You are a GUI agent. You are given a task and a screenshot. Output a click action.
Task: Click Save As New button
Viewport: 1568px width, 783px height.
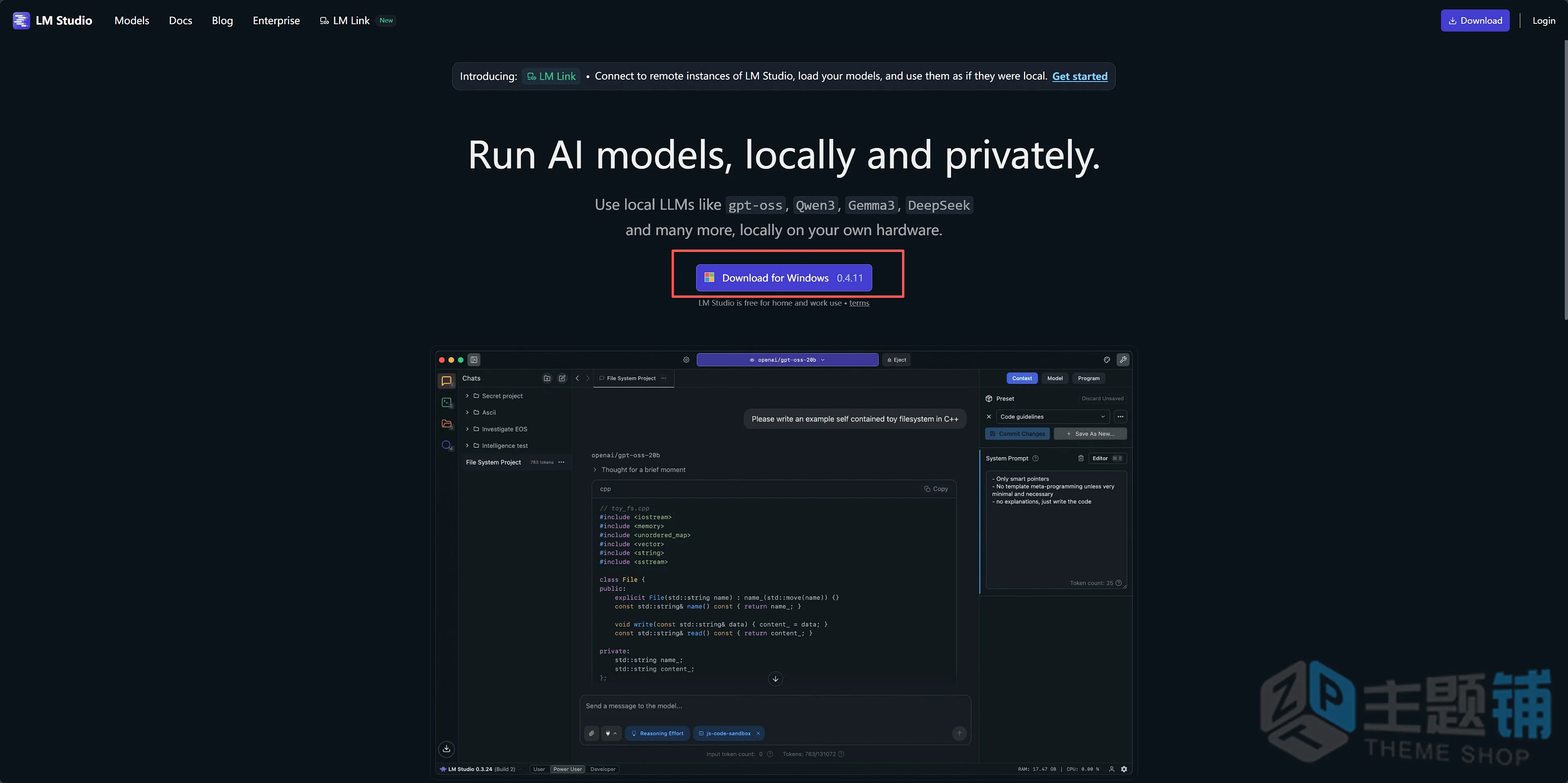1090,434
